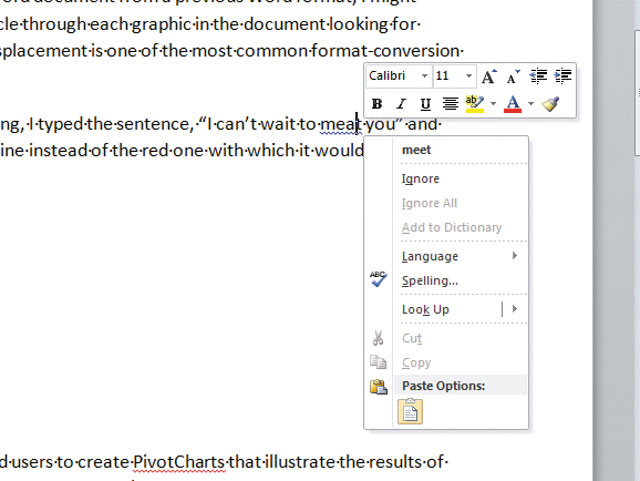
Task: Apply the red font color
Action: coord(513,104)
